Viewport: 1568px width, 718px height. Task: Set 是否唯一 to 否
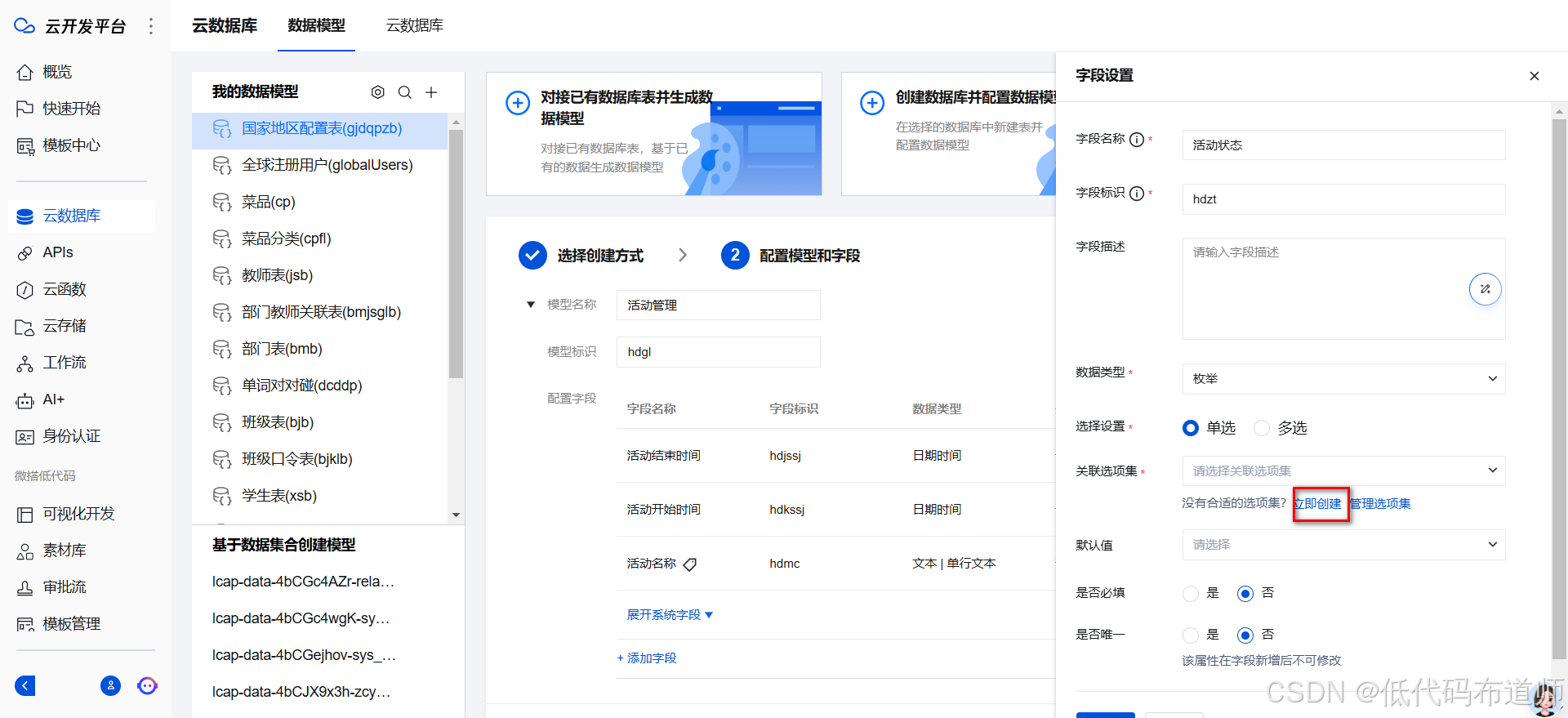(1245, 635)
